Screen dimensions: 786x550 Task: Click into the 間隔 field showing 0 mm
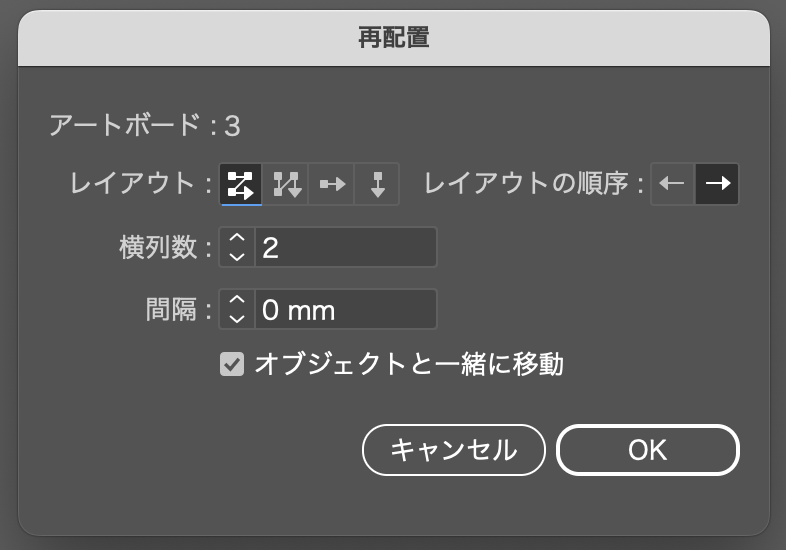pyautogui.click(x=346, y=309)
